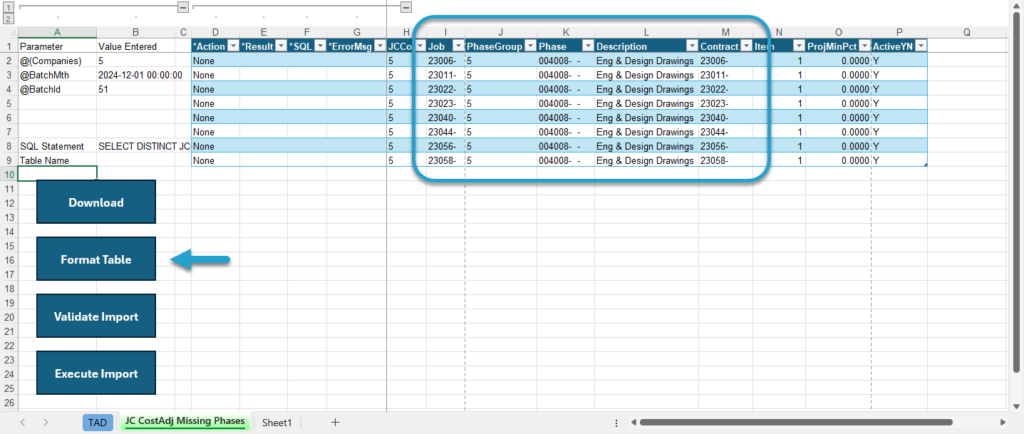The image size is (1024, 434).
Task: Select column A header
Action: pos(57,32)
